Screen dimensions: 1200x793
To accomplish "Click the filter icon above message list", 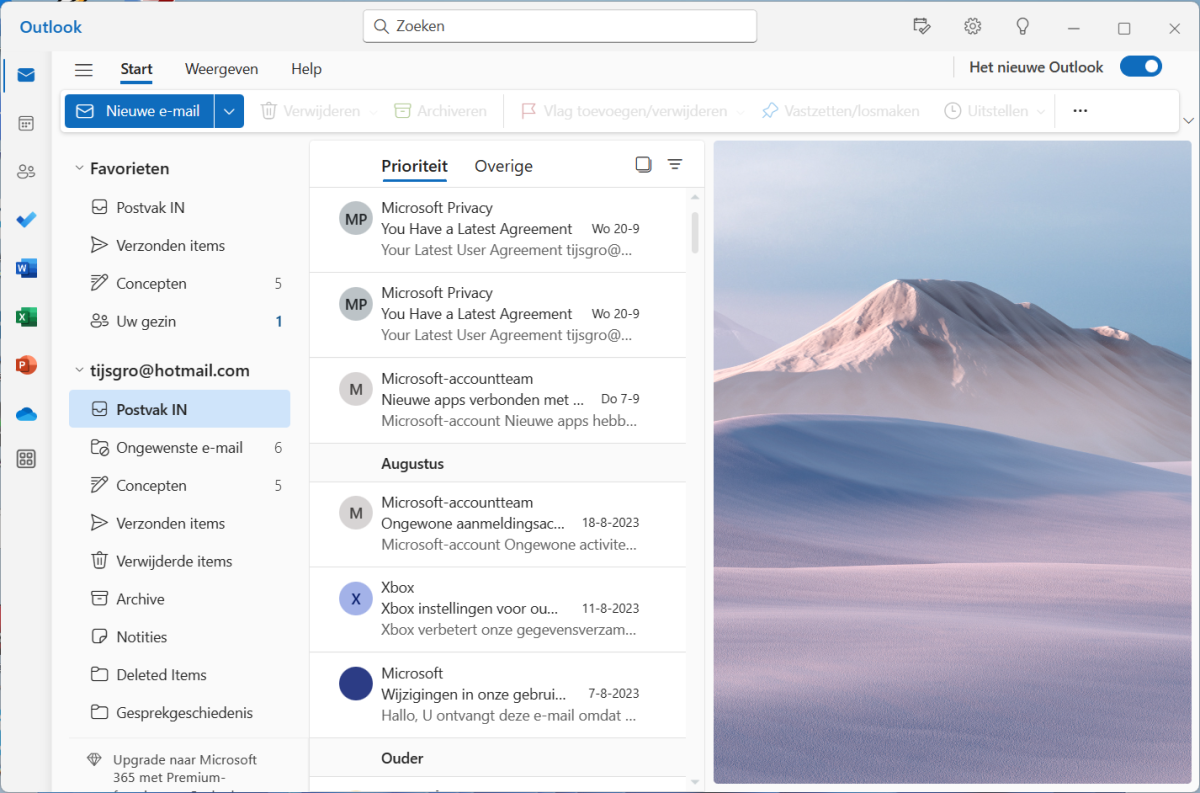I will tap(675, 165).
